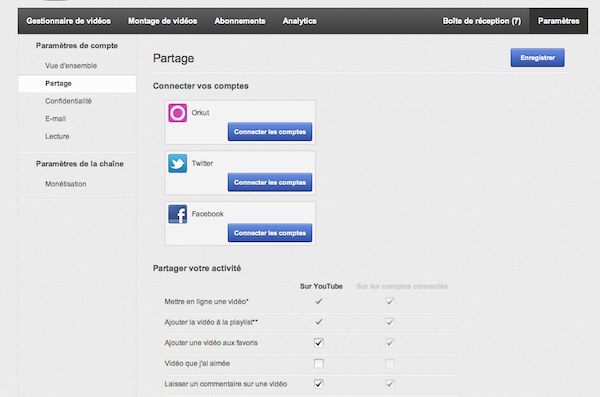This screenshot has height=397, width=600.
Task: Toggle connected-accounts checkbox for Mettre en ligne une vidéo
Action: (x=390, y=302)
